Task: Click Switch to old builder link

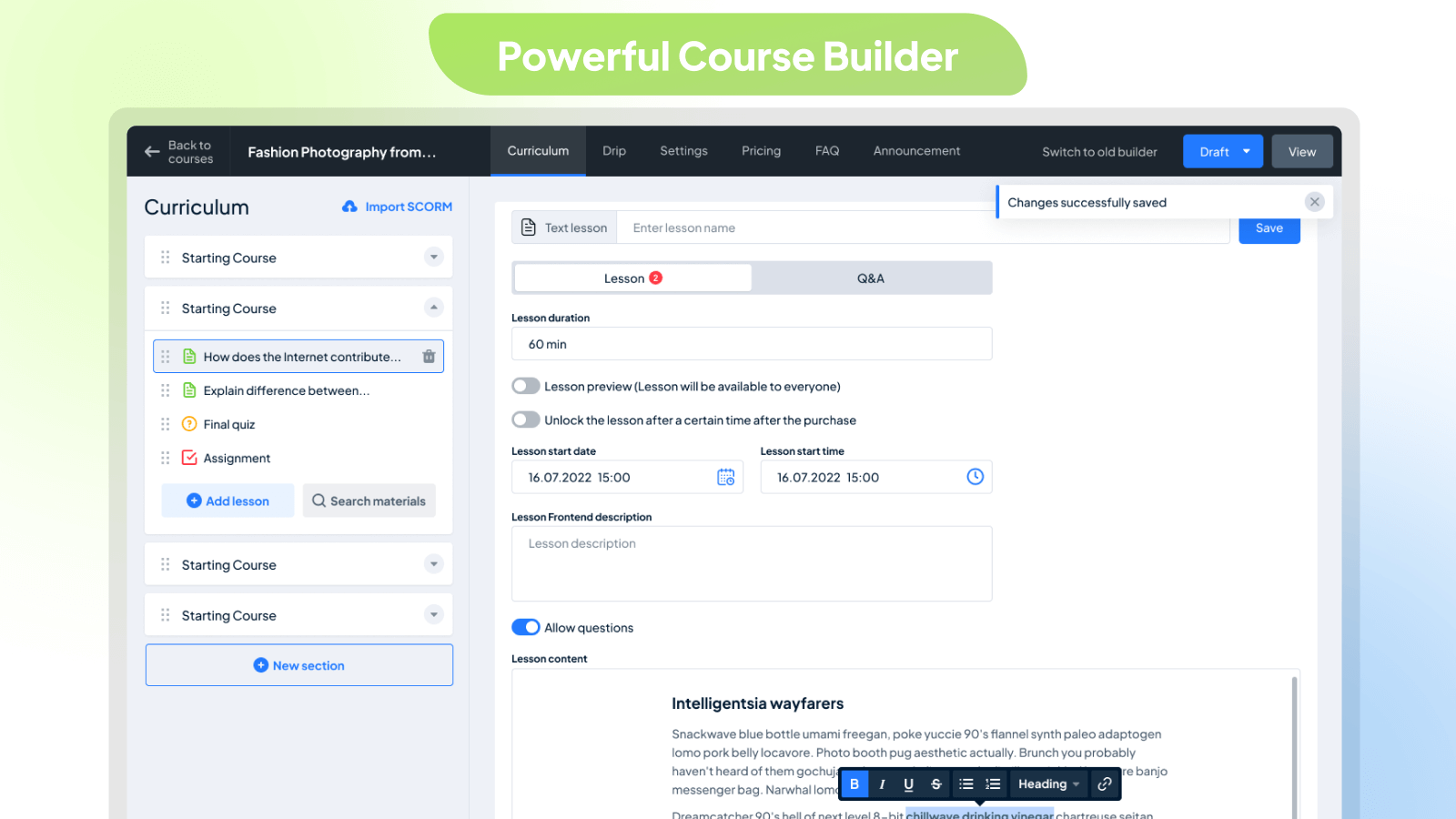Action: click(x=1099, y=152)
